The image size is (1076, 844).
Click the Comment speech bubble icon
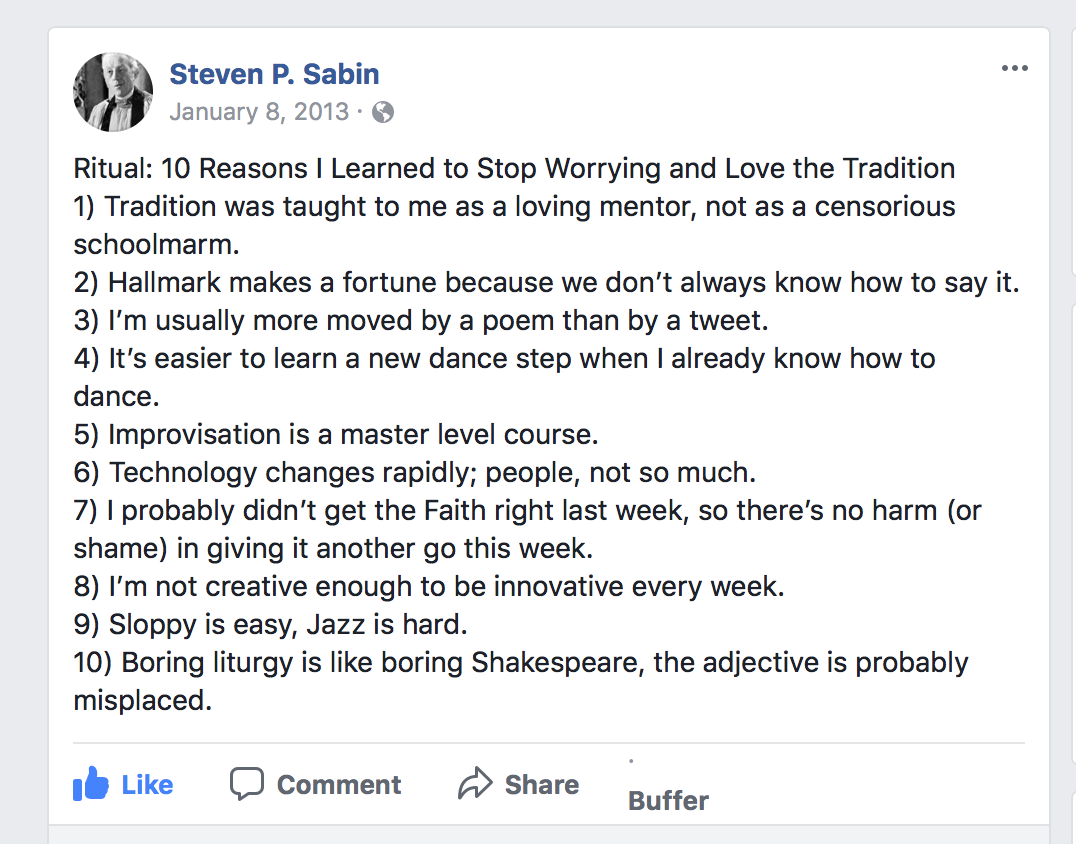pos(246,784)
